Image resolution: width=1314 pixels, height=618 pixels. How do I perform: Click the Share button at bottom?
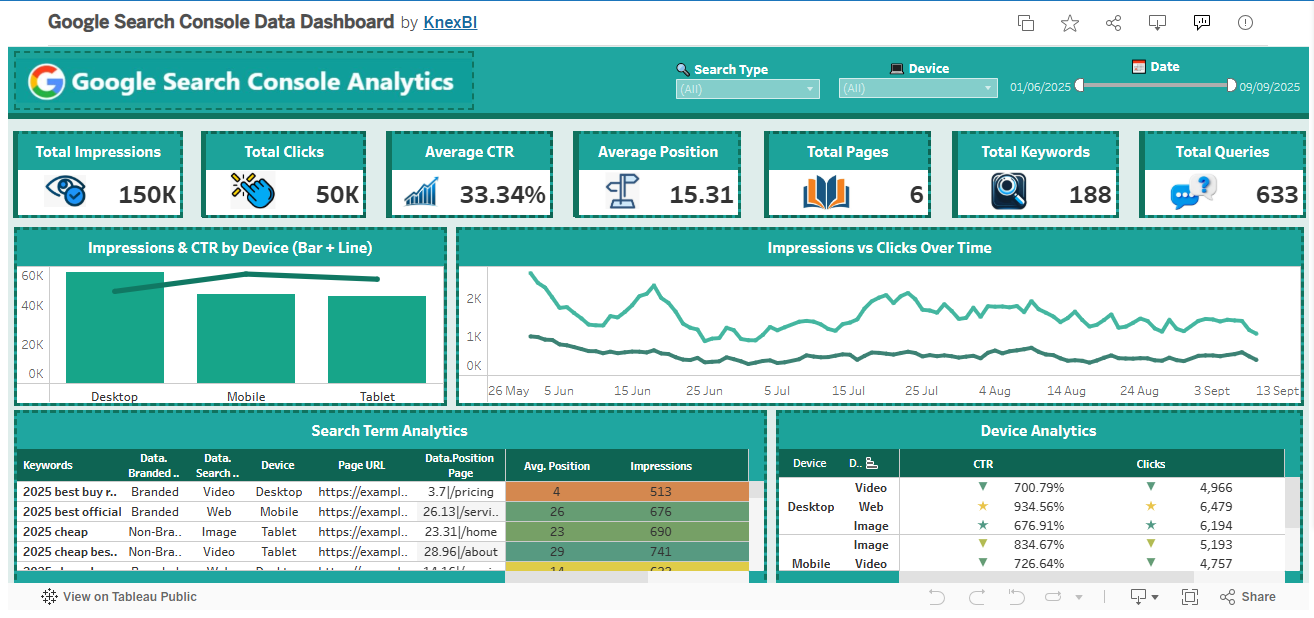1248,597
